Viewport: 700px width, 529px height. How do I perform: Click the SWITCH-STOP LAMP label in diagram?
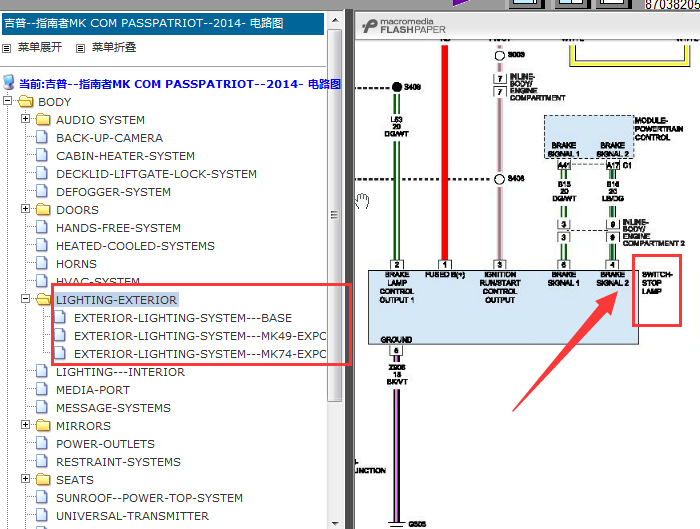[656, 283]
